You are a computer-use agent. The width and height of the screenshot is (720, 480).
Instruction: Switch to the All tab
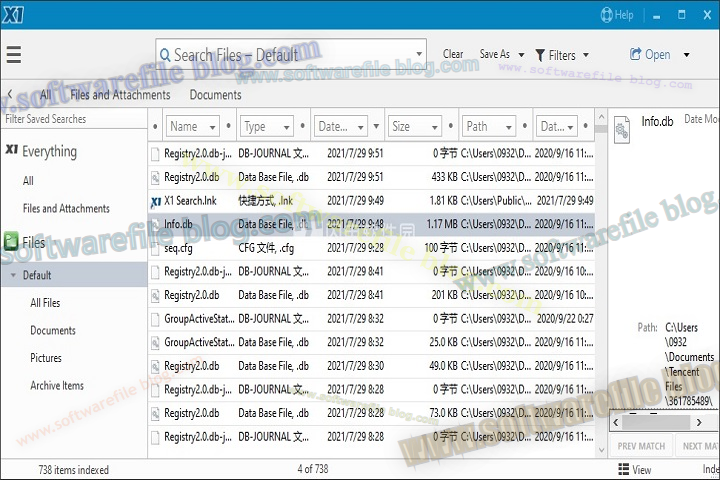pyautogui.click(x=45, y=95)
